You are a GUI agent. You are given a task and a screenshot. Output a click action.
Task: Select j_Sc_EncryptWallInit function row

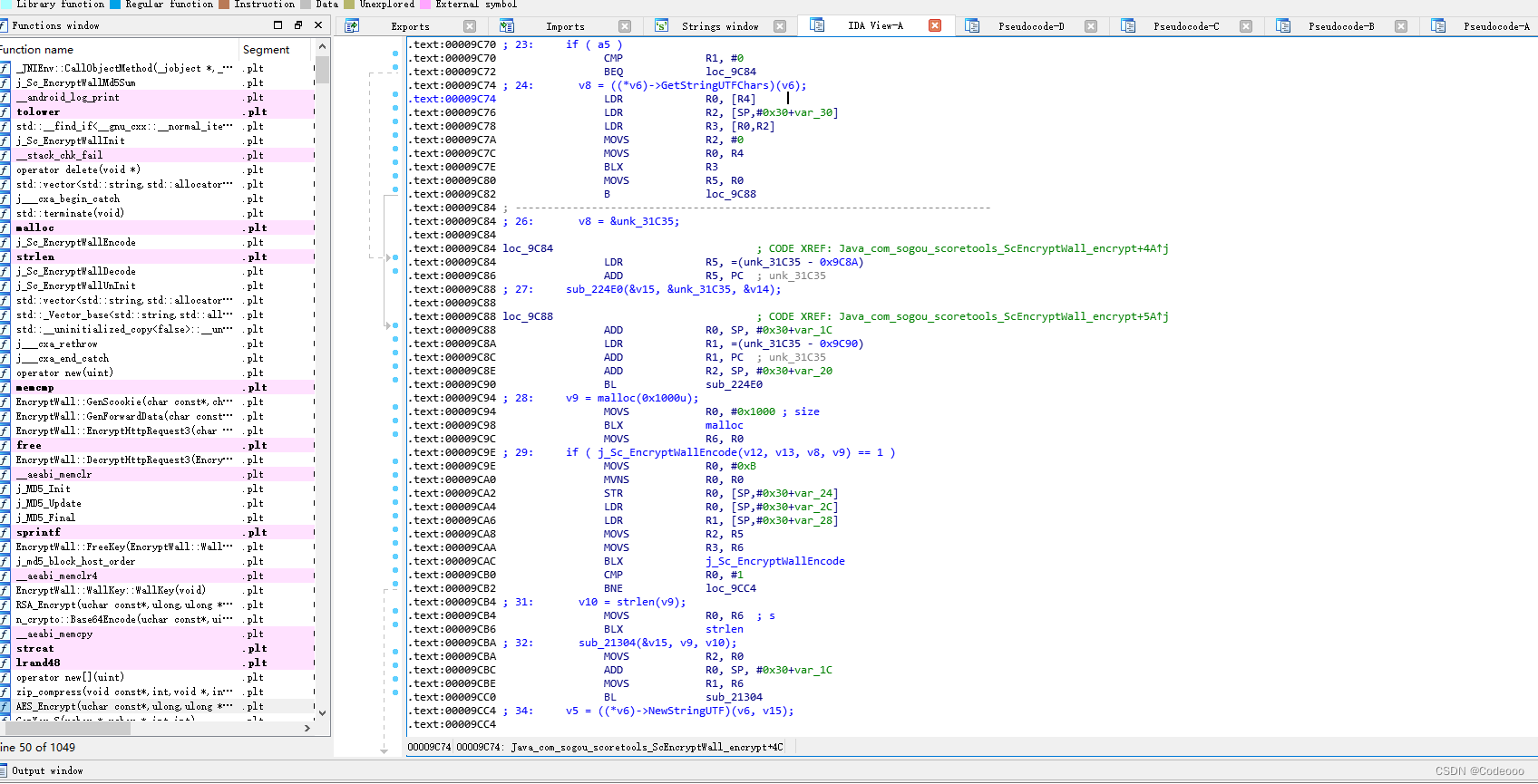click(x=157, y=140)
